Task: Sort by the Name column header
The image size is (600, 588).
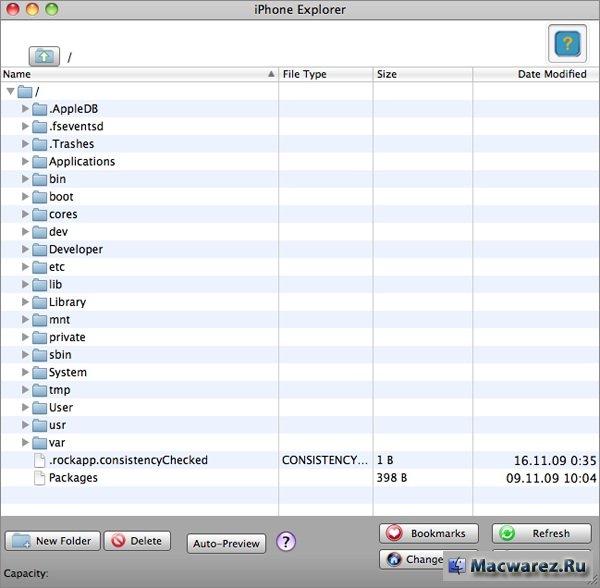Action: 138,74
